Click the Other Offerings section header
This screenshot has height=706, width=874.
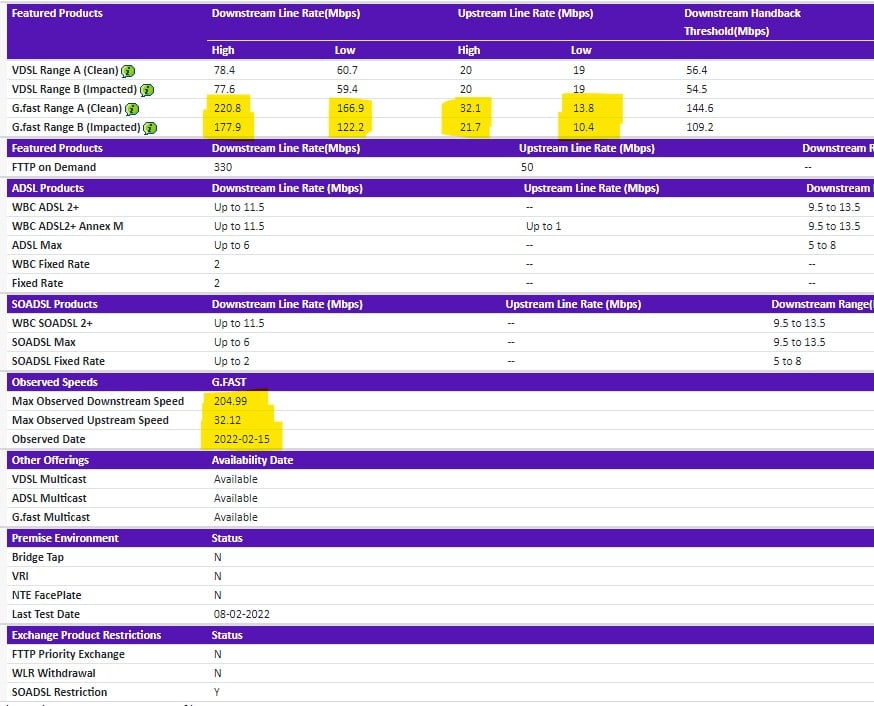point(50,460)
